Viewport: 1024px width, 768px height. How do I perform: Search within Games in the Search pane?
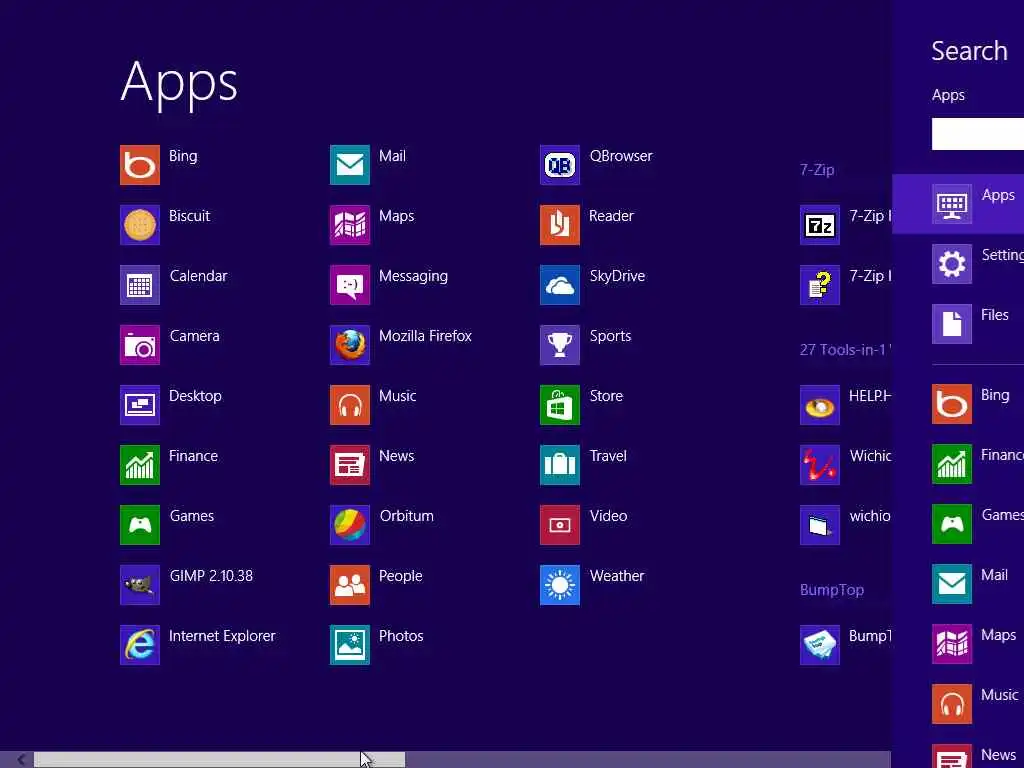click(958, 524)
